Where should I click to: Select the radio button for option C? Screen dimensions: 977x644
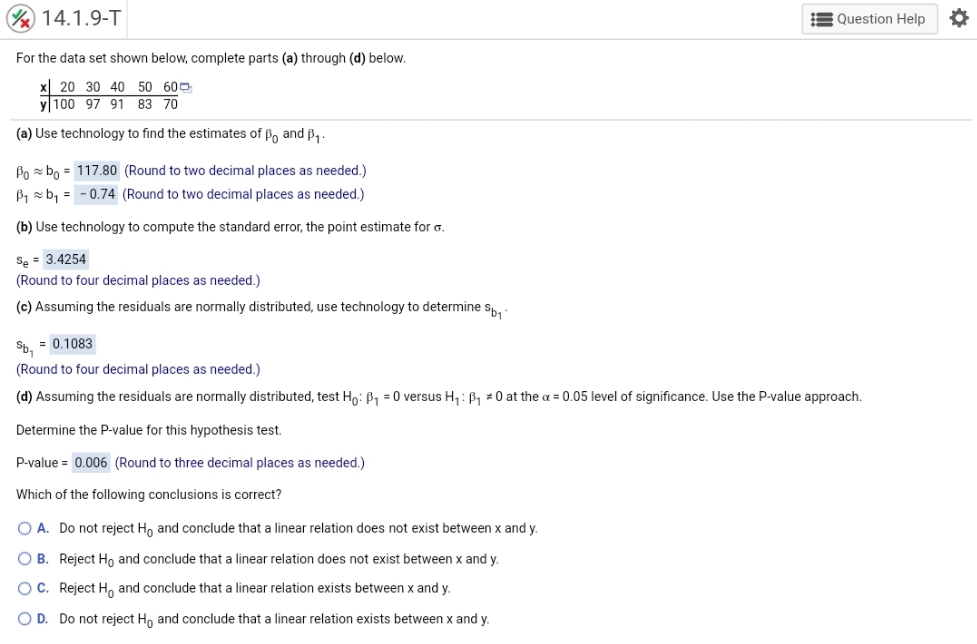[x=23, y=588]
